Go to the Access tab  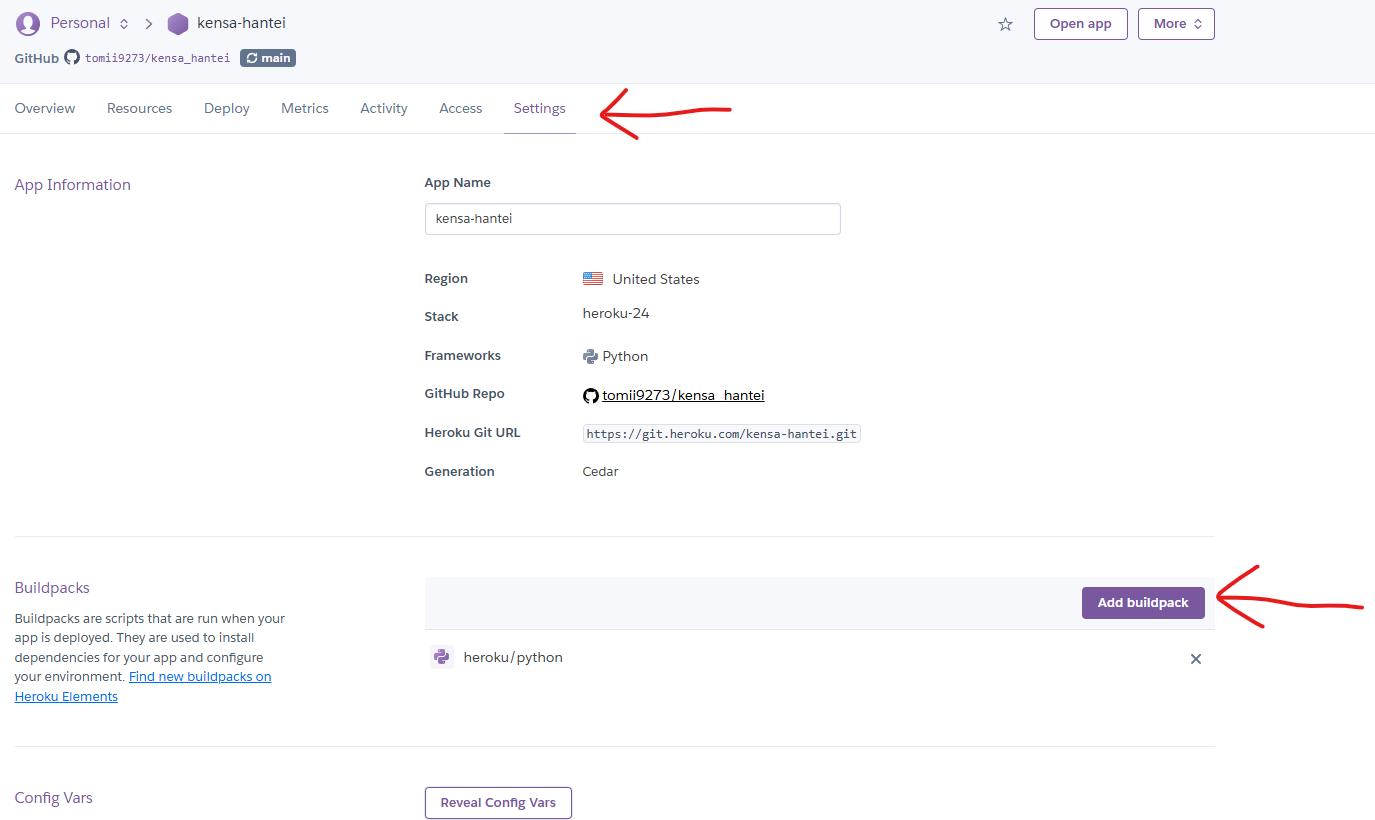(x=461, y=108)
